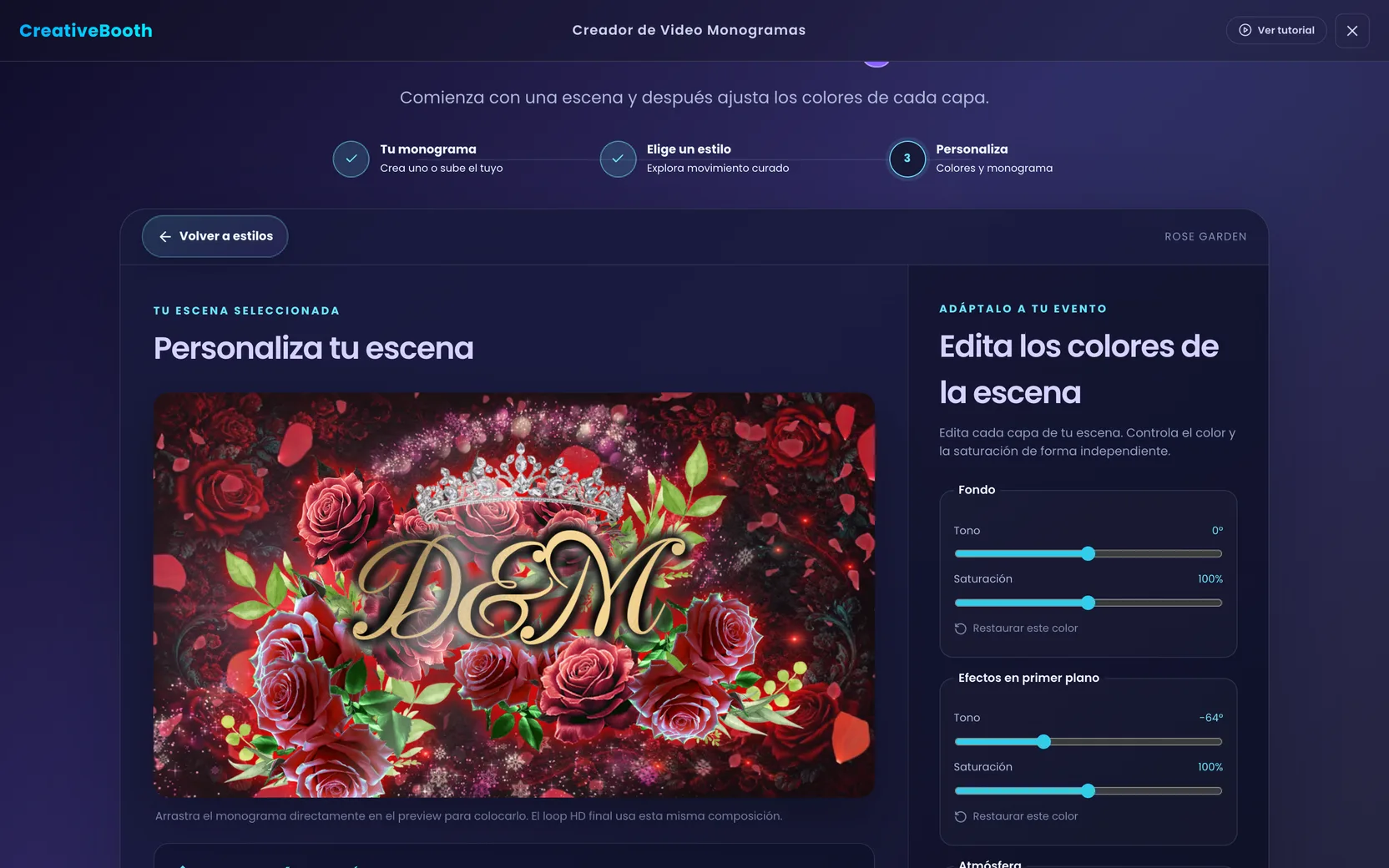
Task: Adjust Efectos en primer plano Saturación slider
Action: click(x=1088, y=790)
